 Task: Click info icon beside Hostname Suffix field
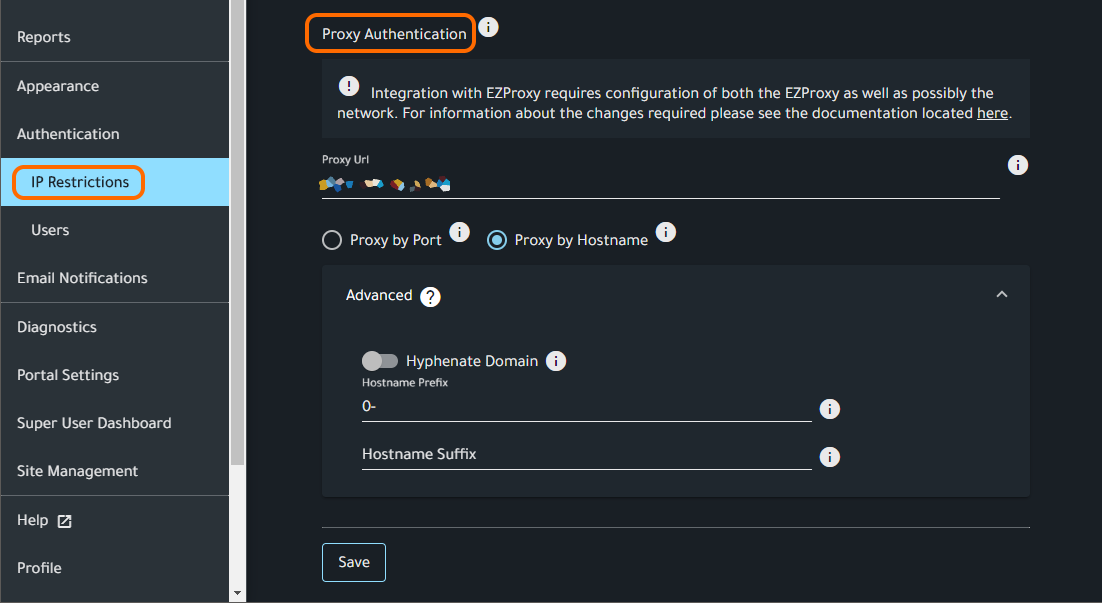[x=829, y=457]
